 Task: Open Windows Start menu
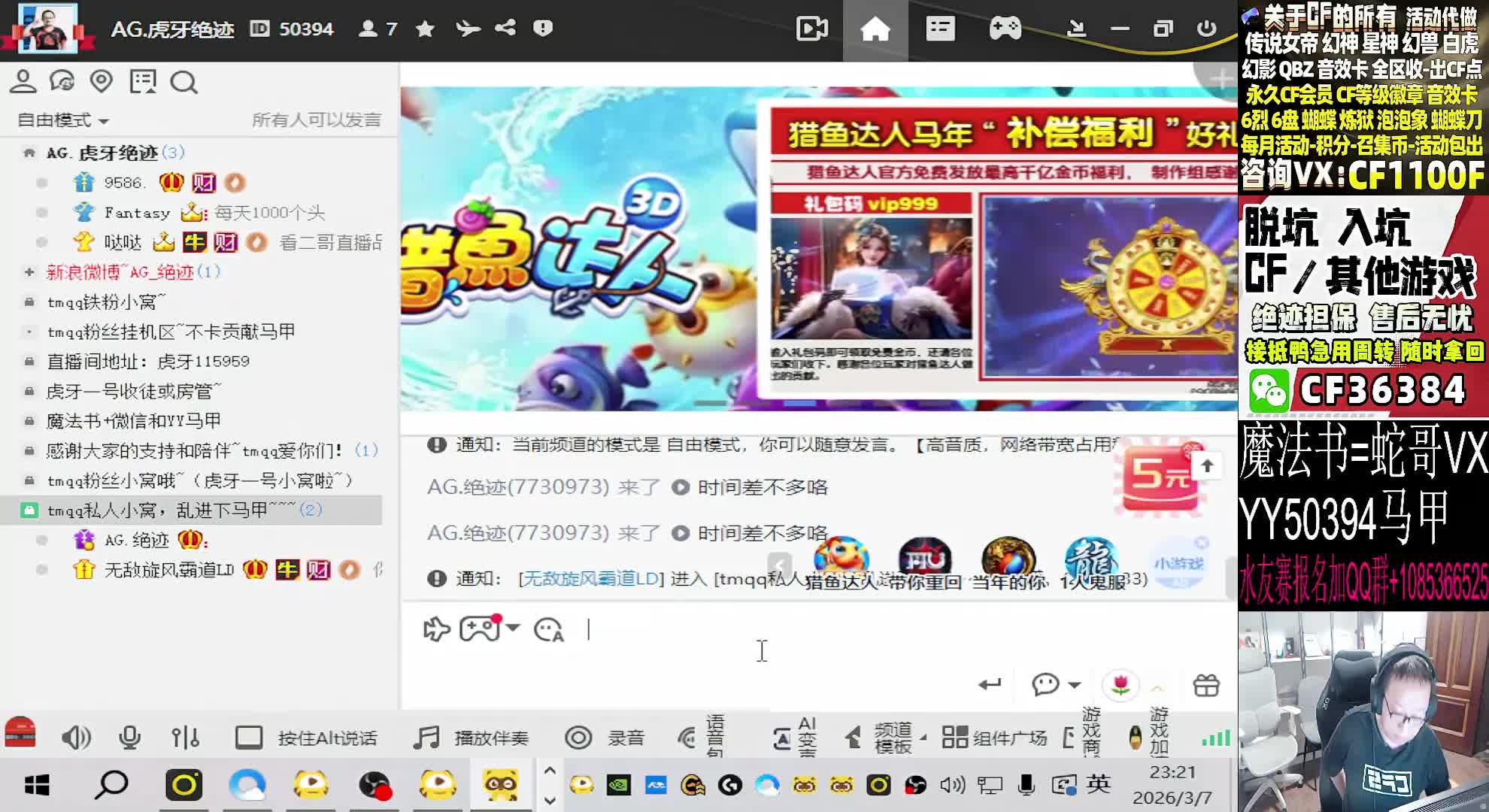click(36, 786)
